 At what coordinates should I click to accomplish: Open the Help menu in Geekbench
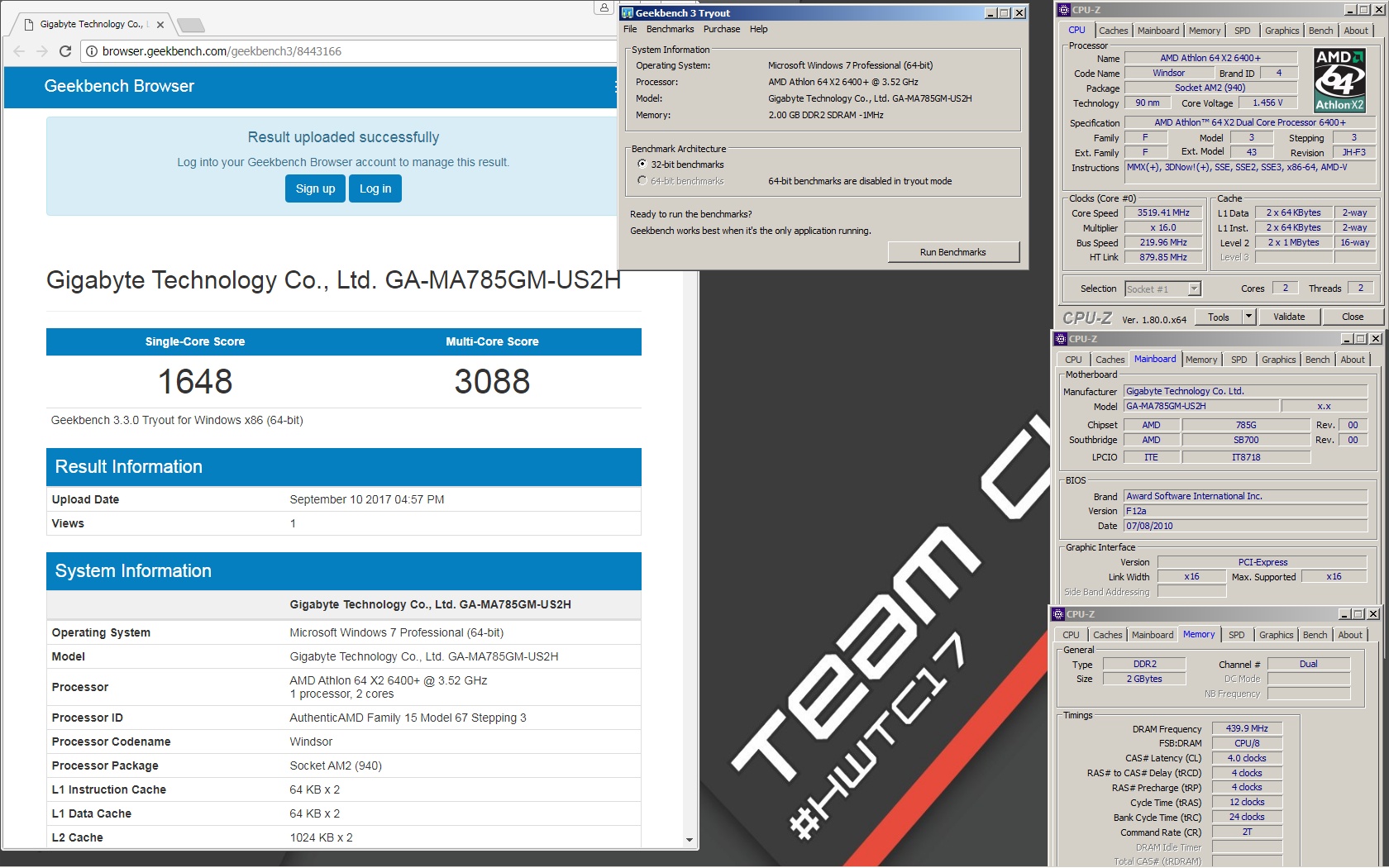tap(759, 29)
